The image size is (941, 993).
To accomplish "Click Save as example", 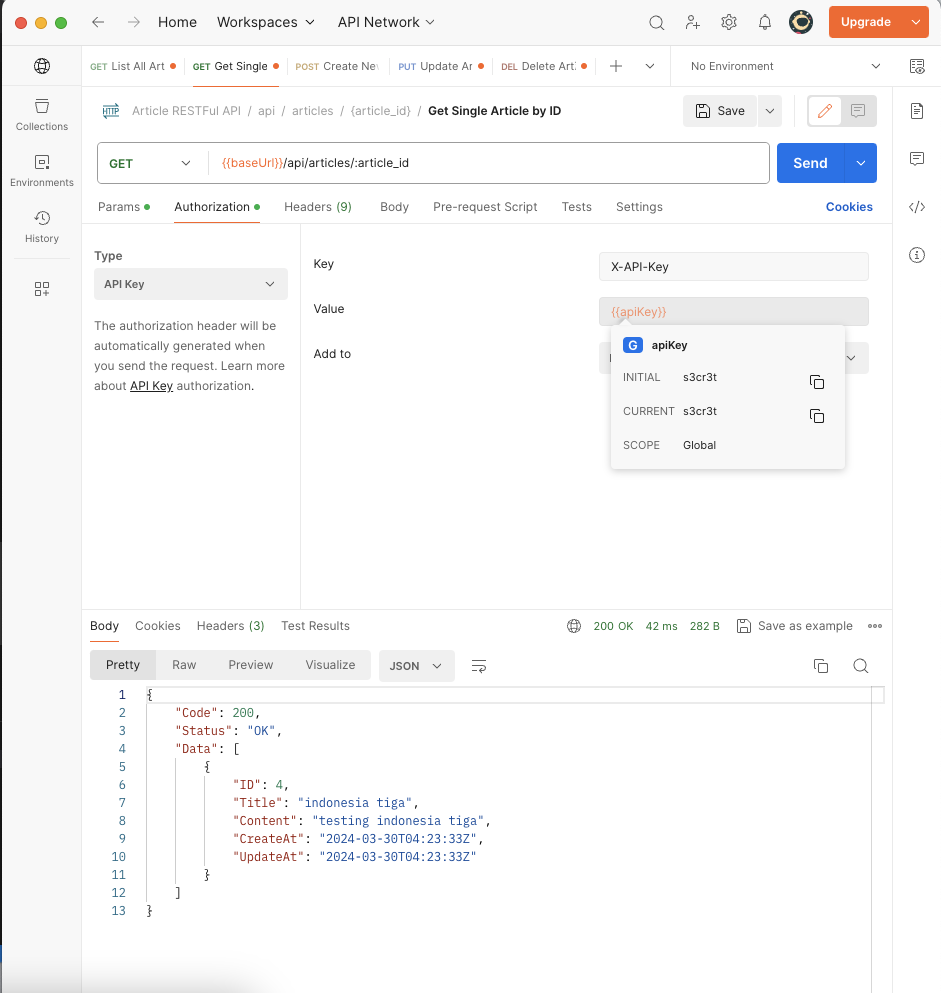I will tap(795, 626).
